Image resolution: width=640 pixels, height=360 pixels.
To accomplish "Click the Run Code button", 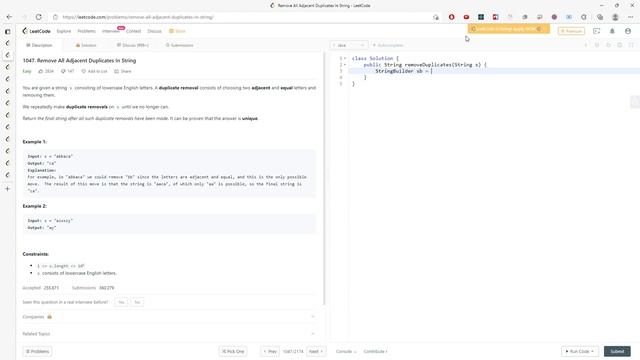I will [580, 351].
